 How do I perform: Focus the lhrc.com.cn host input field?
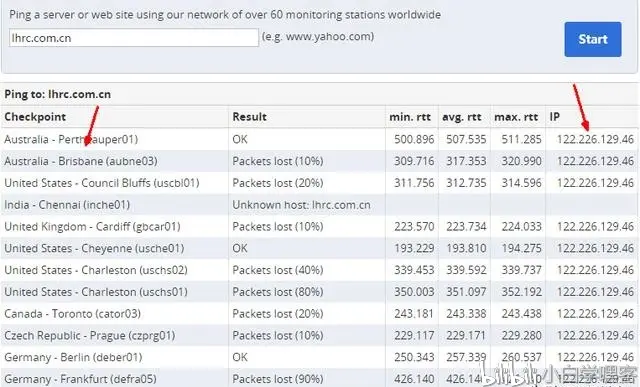pyautogui.click(x=134, y=38)
